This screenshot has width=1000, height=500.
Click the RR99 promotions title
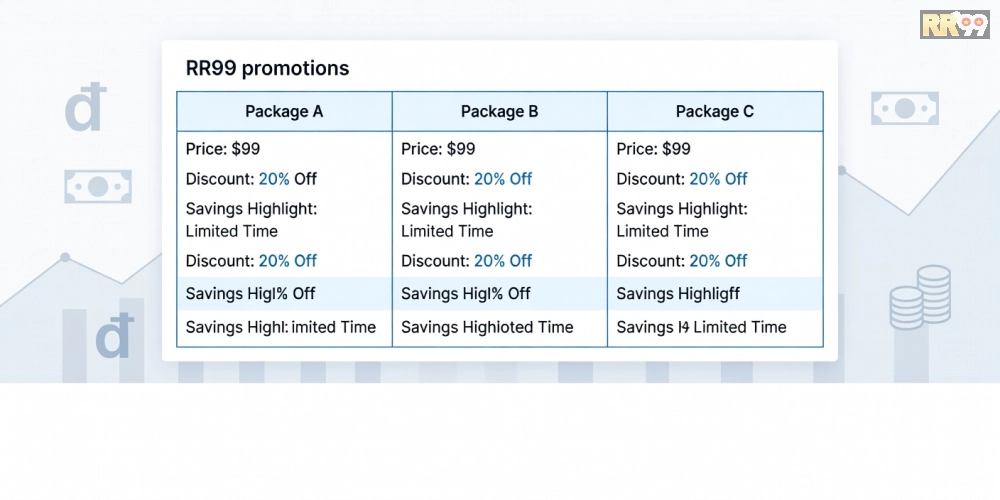[x=267, y=68]
